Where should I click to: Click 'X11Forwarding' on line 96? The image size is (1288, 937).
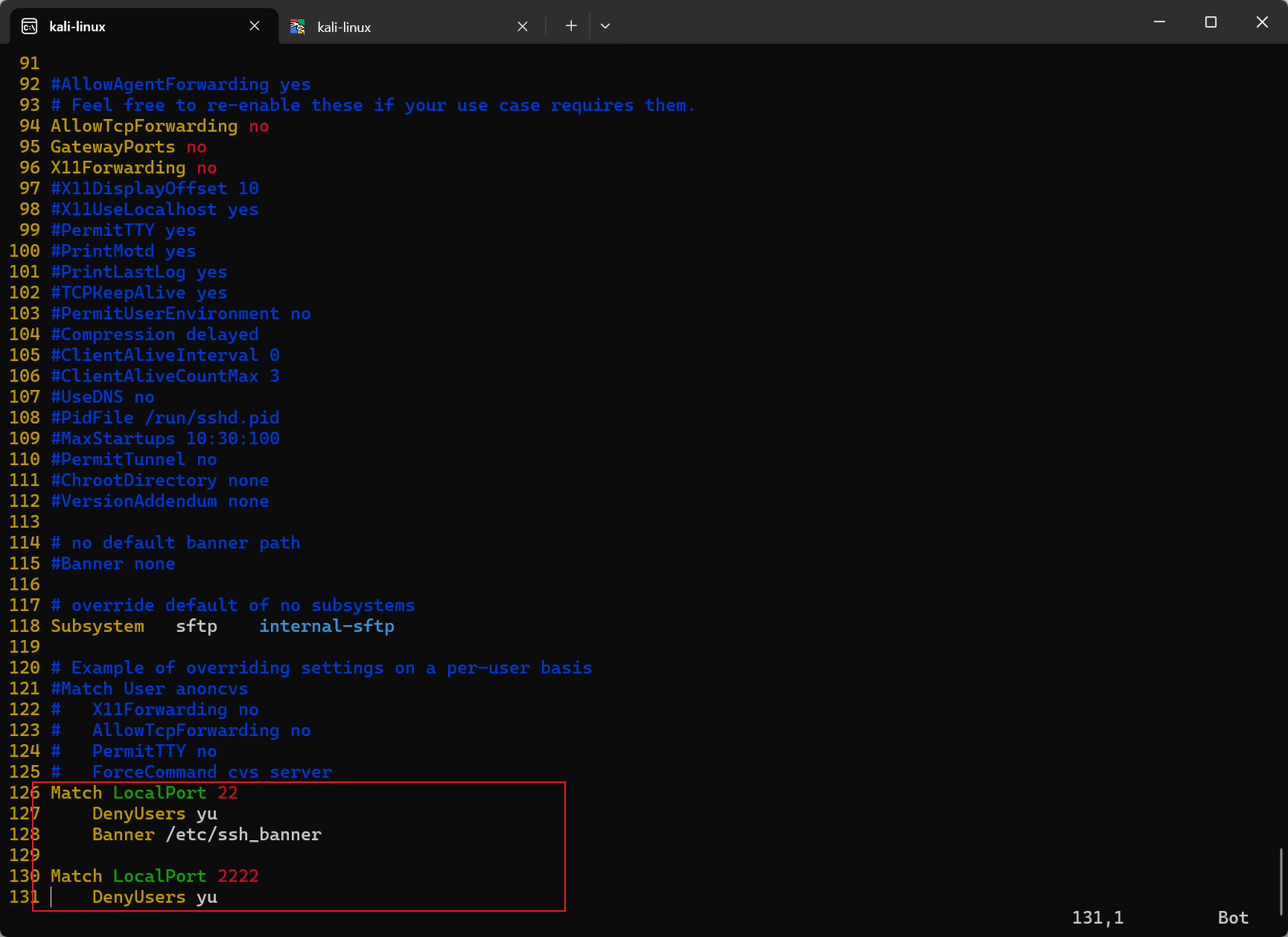tap(118, 168)
